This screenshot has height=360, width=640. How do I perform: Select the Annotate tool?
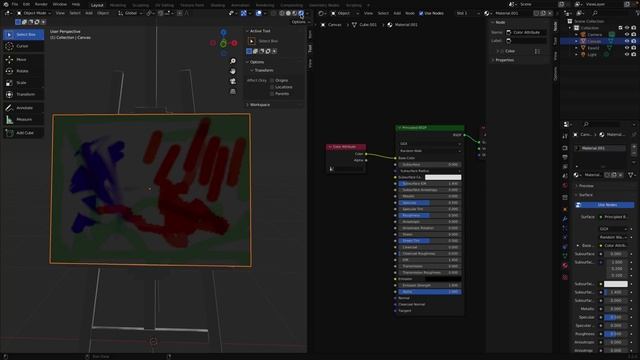point(23,108)
